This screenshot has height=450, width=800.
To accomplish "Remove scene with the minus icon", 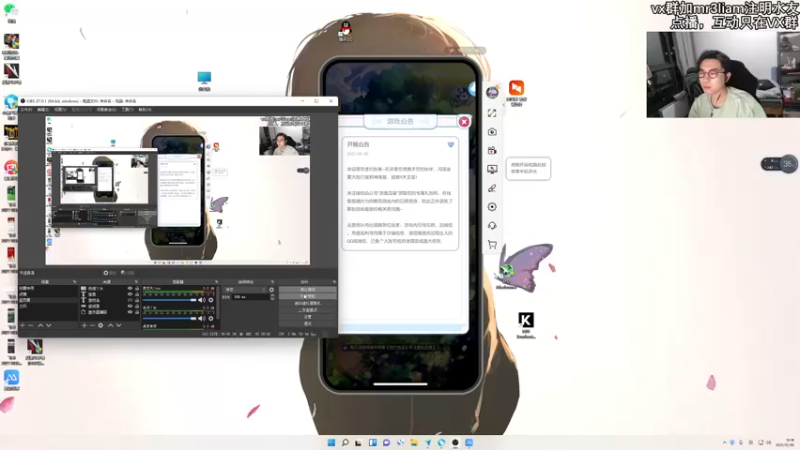I will 30,326.
